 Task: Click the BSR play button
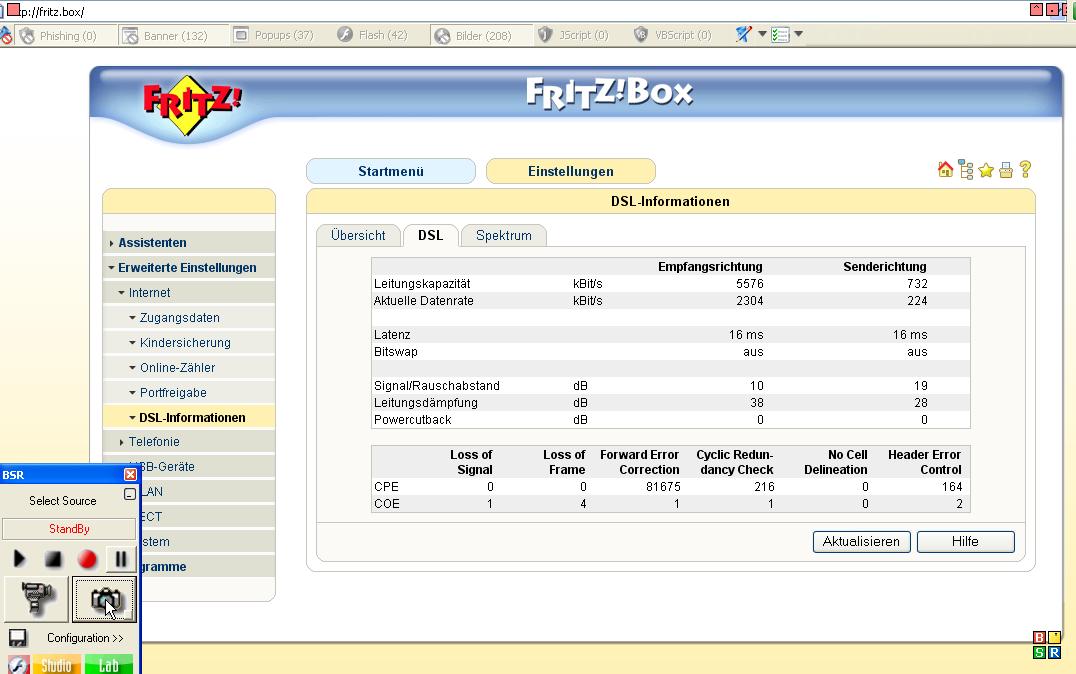[19, 559]
